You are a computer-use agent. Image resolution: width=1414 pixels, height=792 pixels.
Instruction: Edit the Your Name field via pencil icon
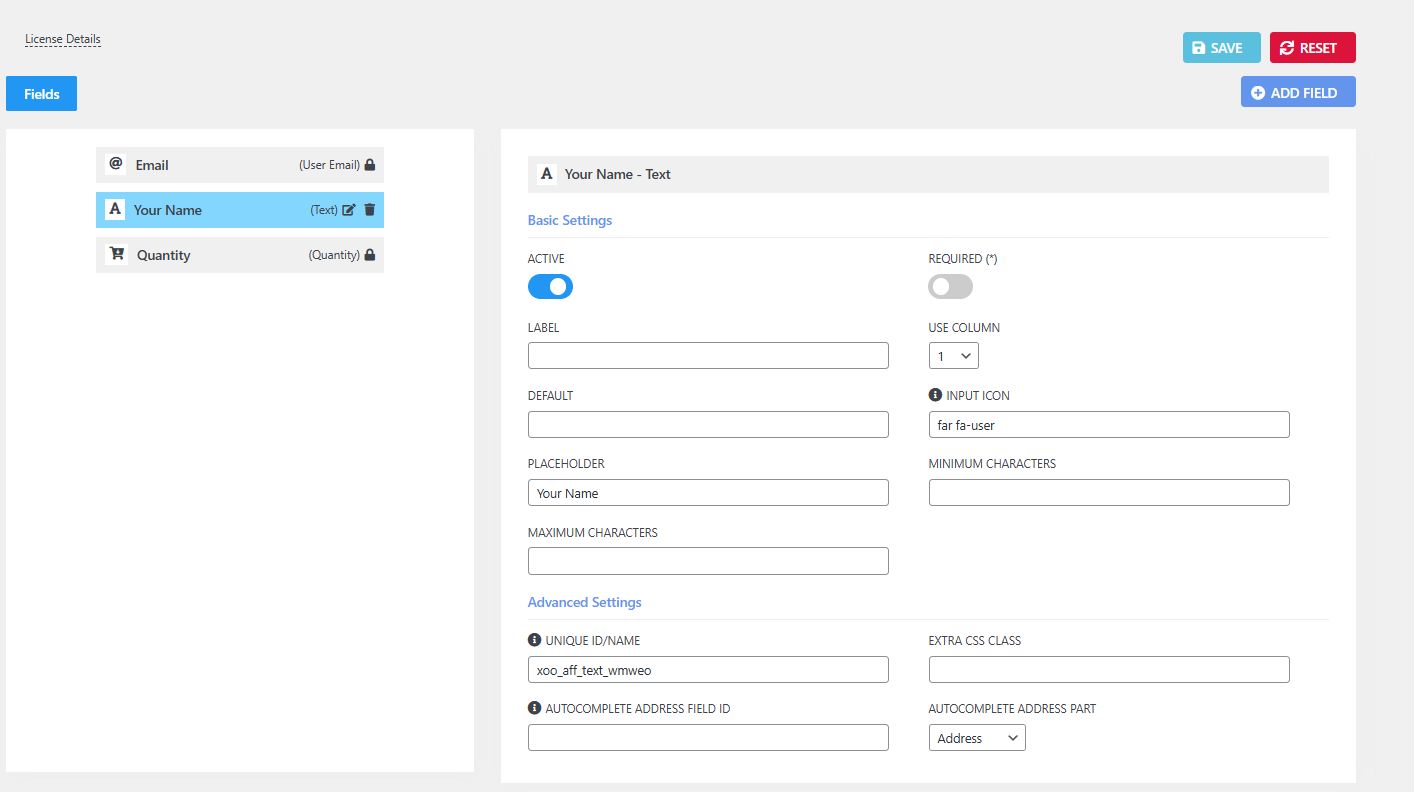349,210
